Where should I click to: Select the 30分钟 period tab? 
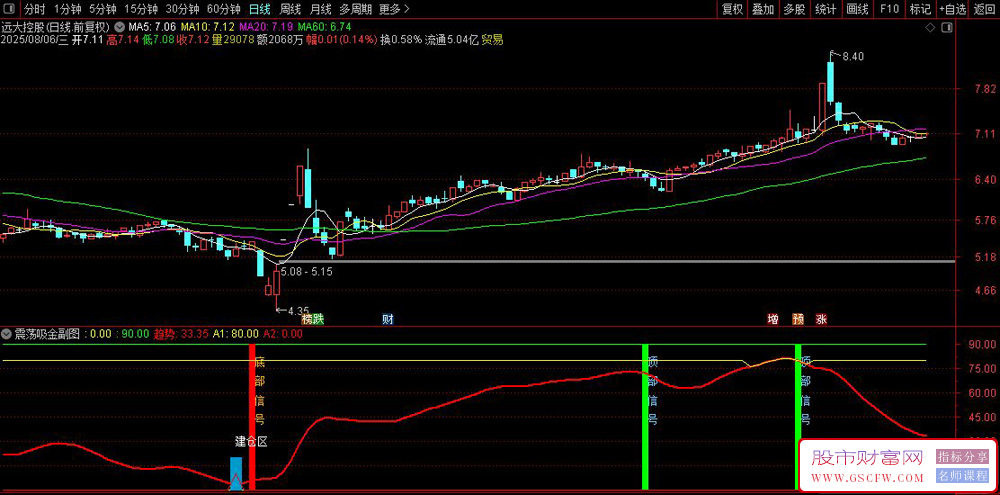click(182, 10)
